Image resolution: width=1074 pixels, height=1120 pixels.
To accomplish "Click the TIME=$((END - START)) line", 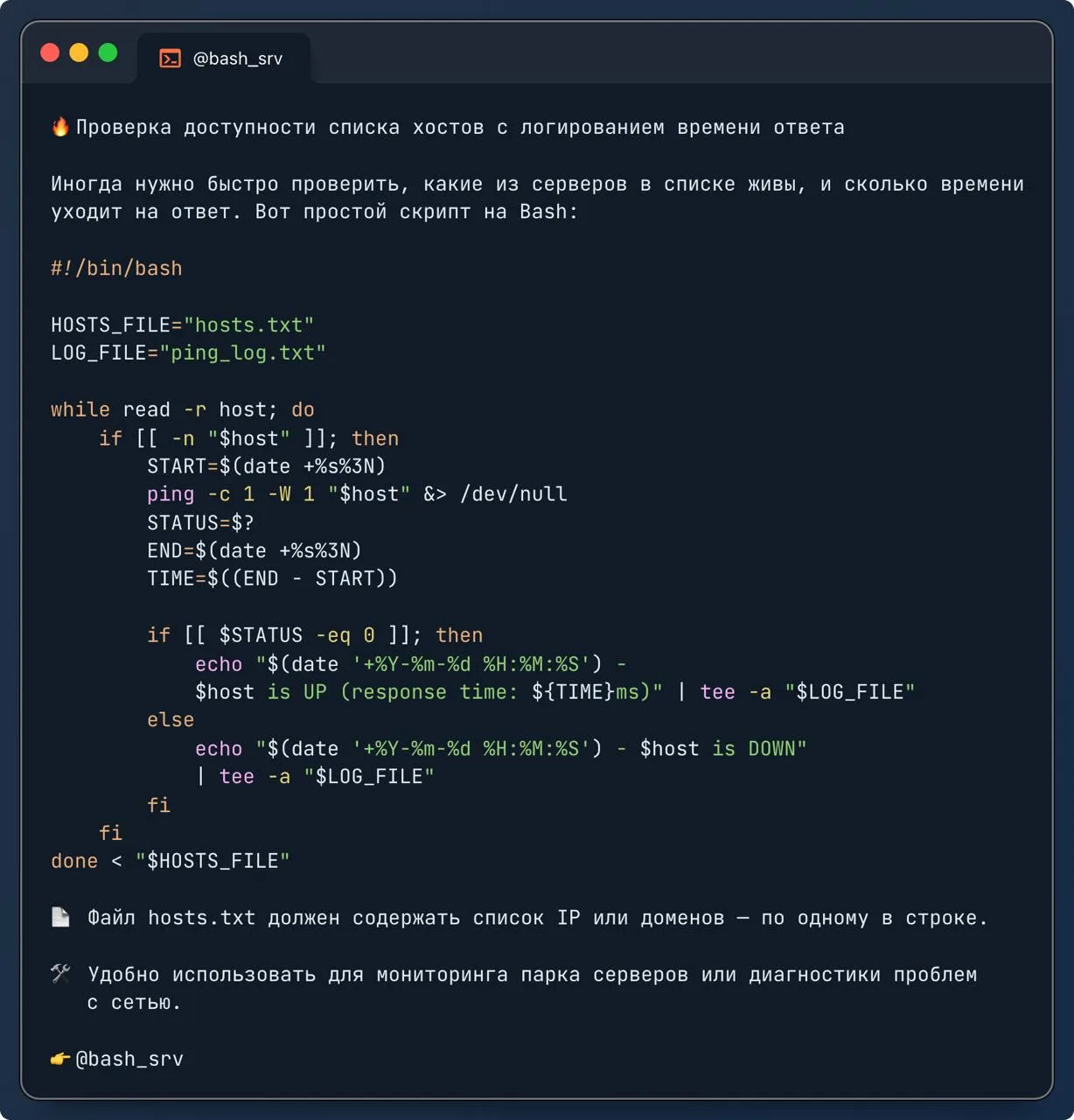I will coord(272,578).
